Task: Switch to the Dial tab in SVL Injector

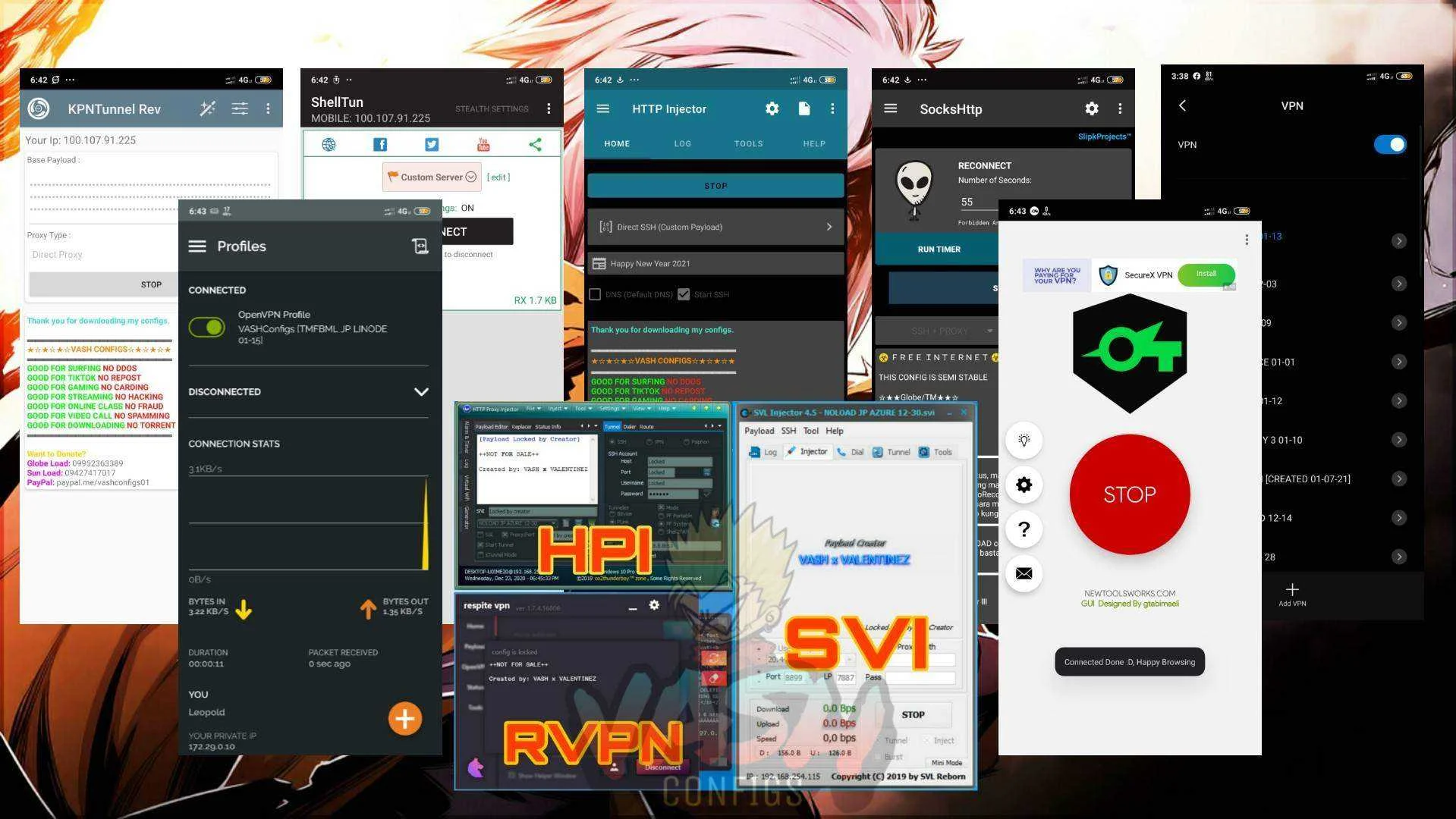Action: tap(851, 452)
